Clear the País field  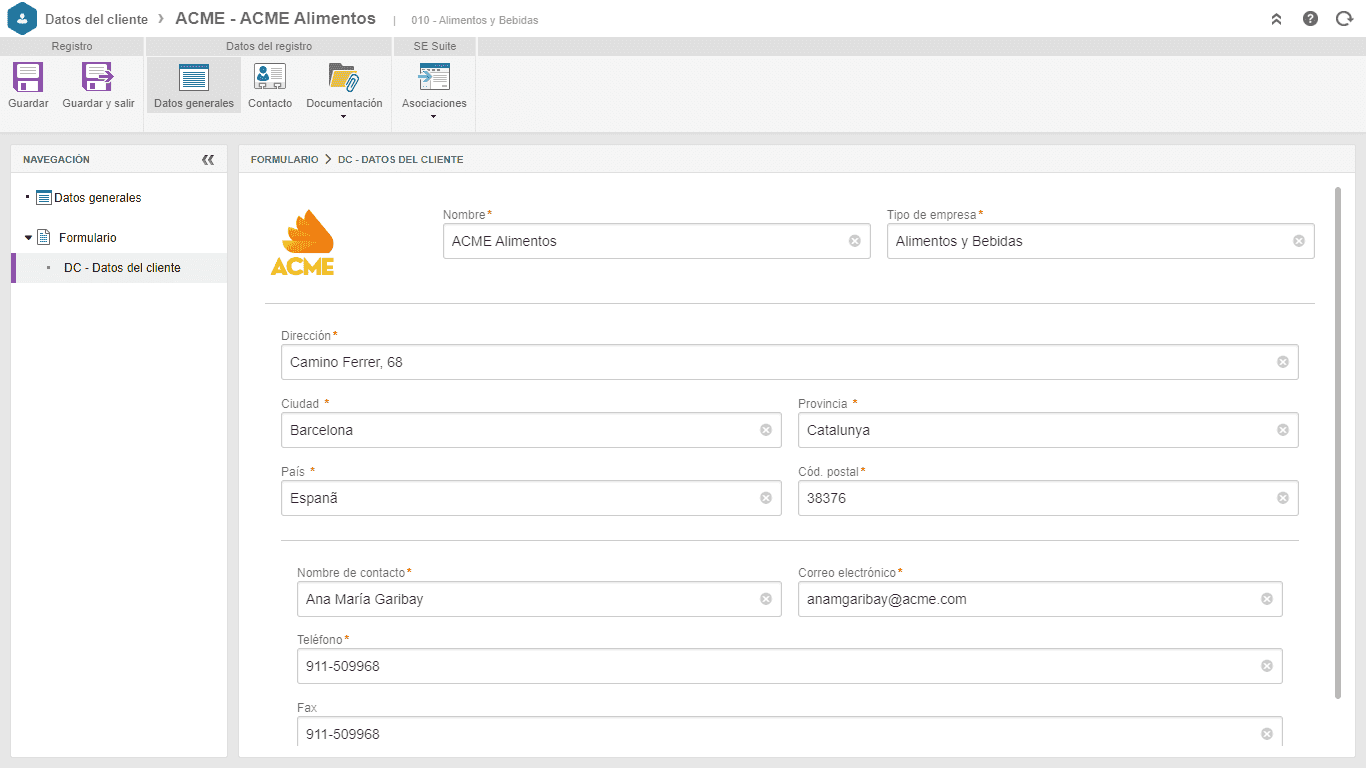766,498
